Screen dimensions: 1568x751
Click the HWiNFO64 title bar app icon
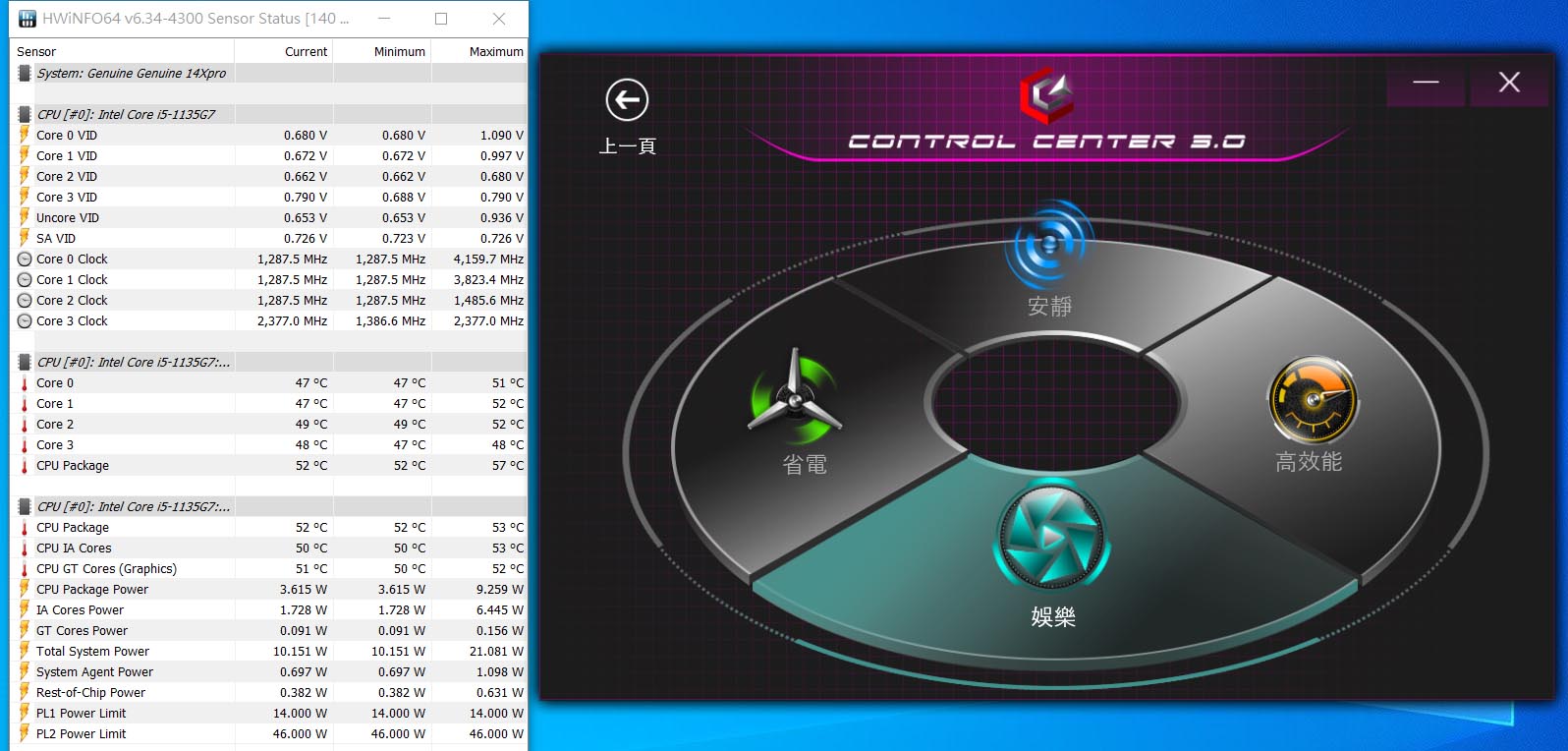28,18
